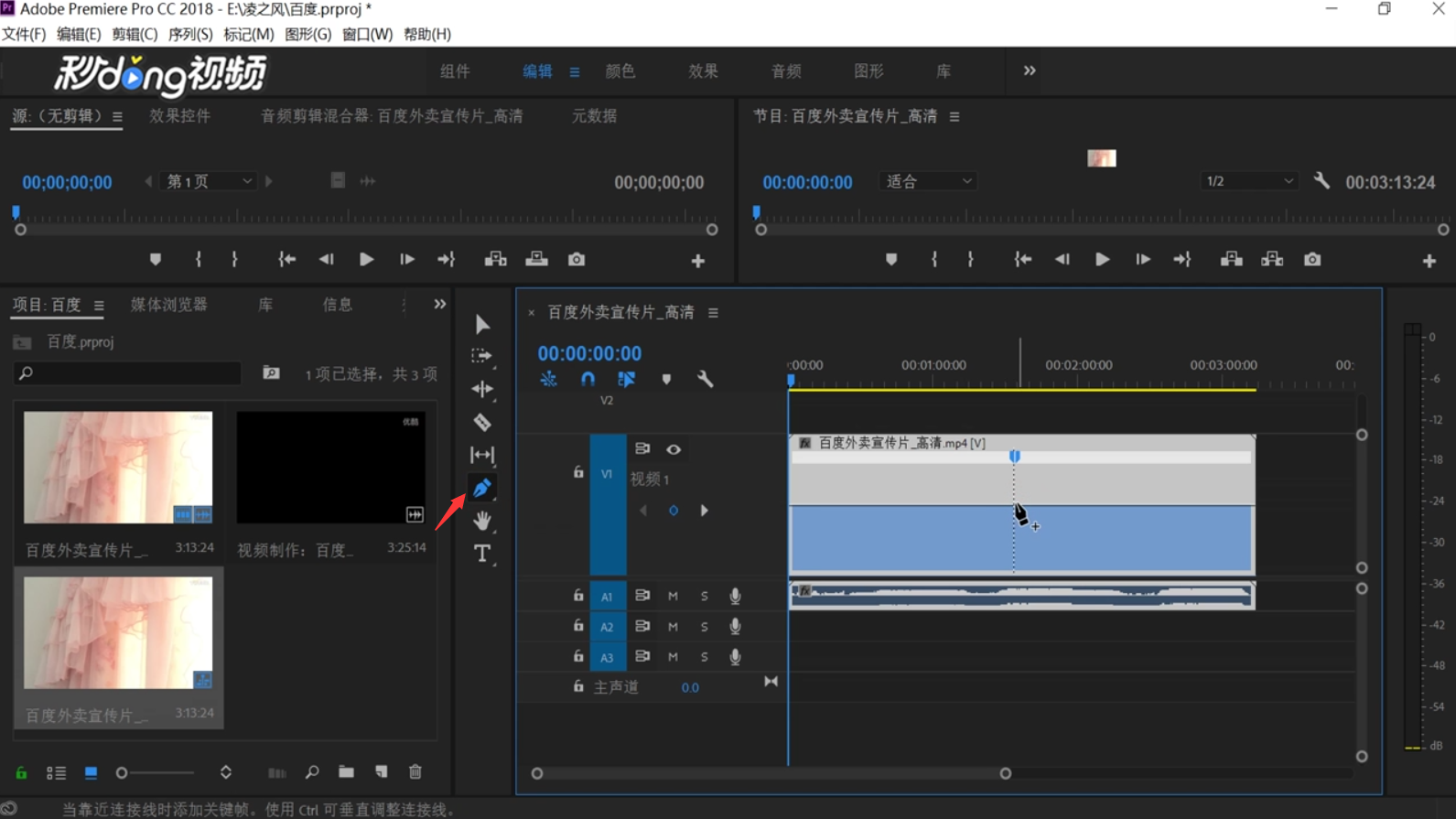
Task: Open Program monitor settings wrench
Action: 1321,181
